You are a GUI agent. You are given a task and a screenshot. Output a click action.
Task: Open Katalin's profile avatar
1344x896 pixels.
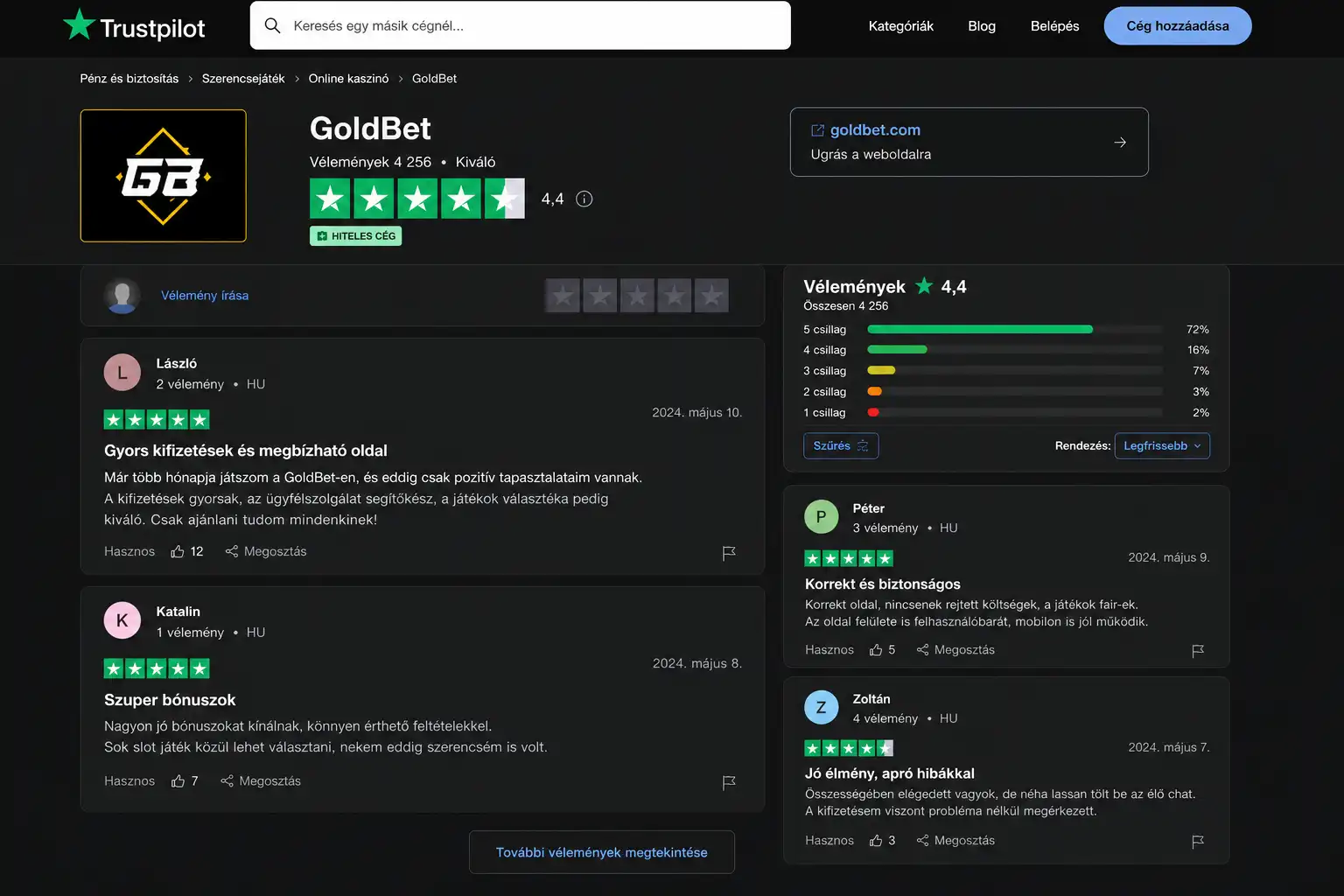[x=122, y=620]
